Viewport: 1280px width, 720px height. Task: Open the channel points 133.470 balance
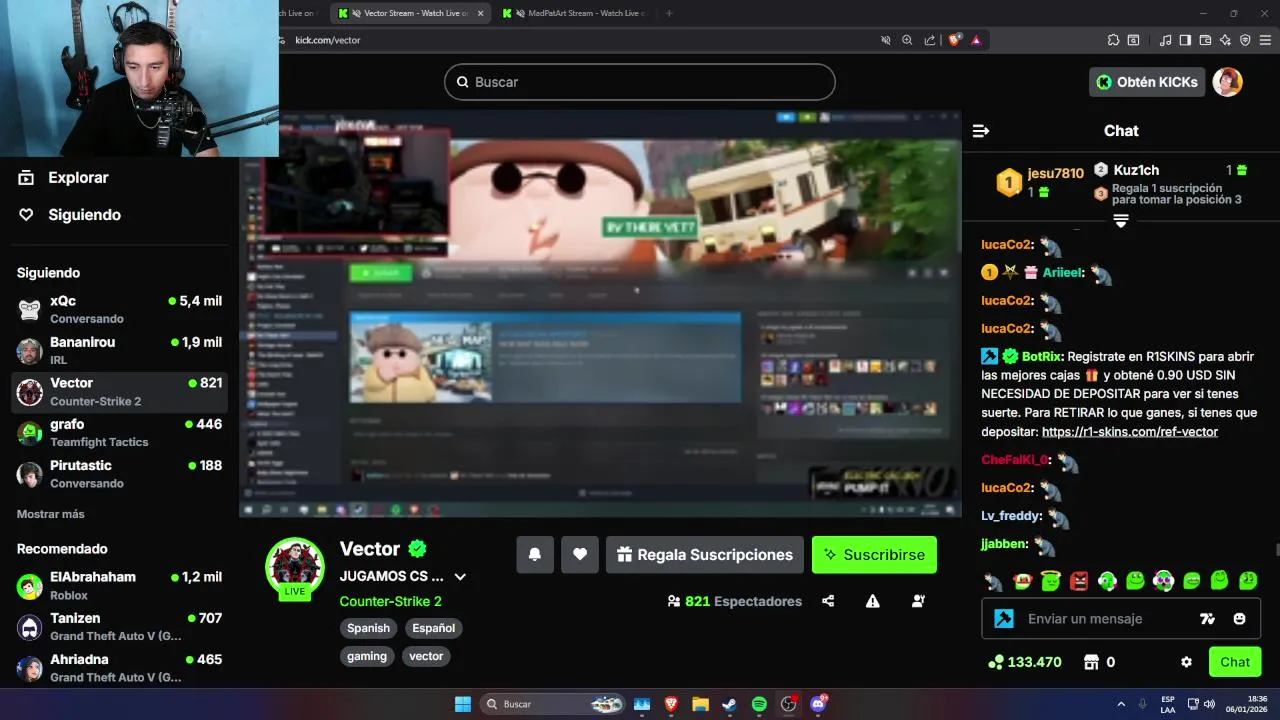1024,662
